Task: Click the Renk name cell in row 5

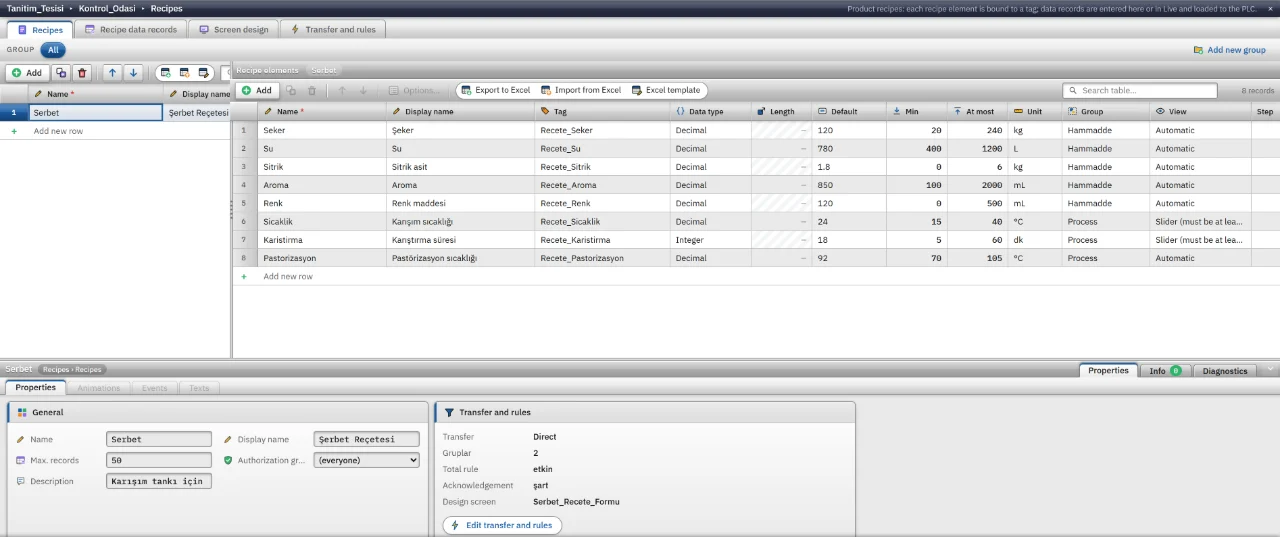Action: (x=322, y=203)
